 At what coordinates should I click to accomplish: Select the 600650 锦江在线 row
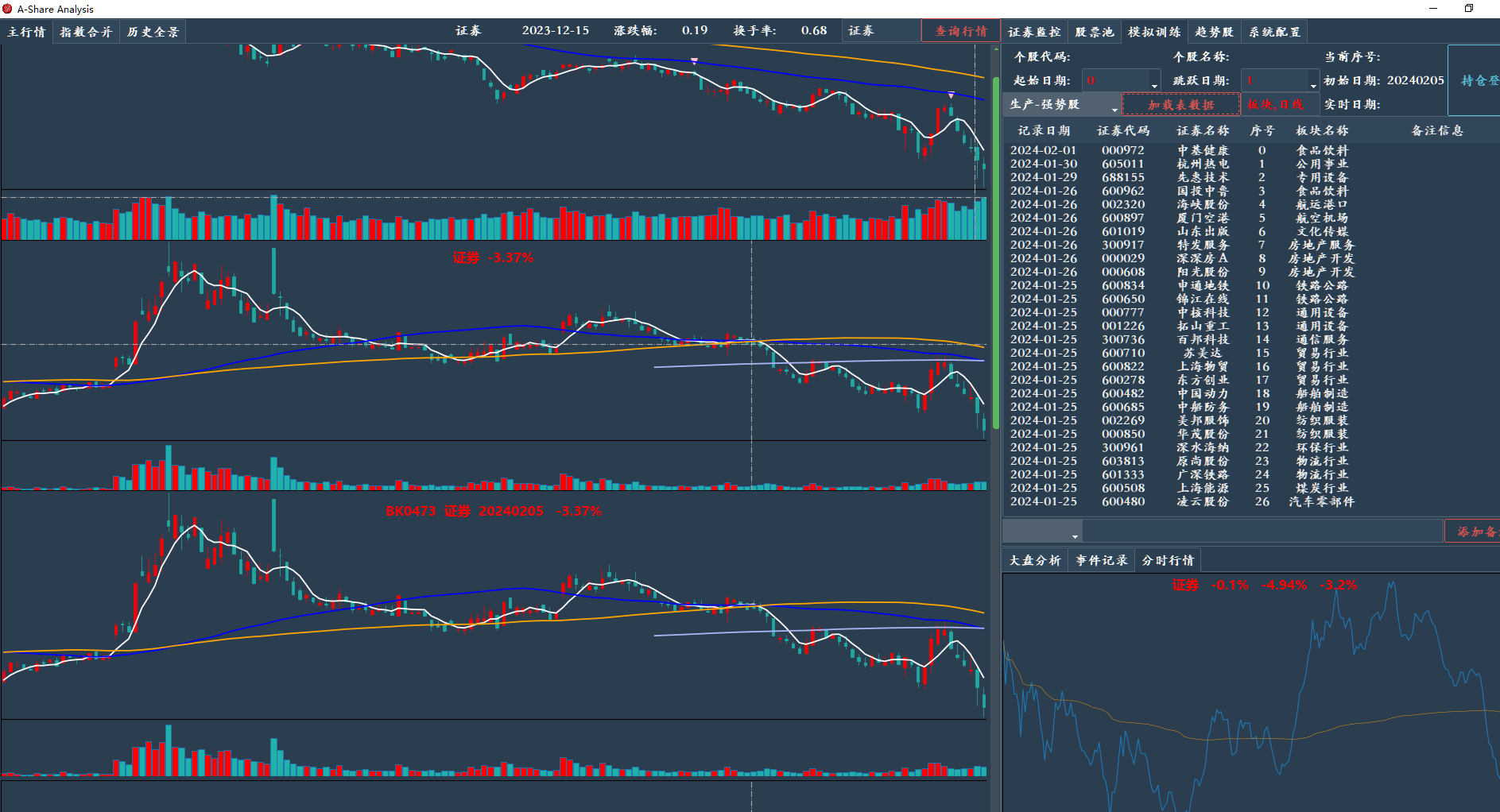pyautogui.click(x=1250, y=299)
